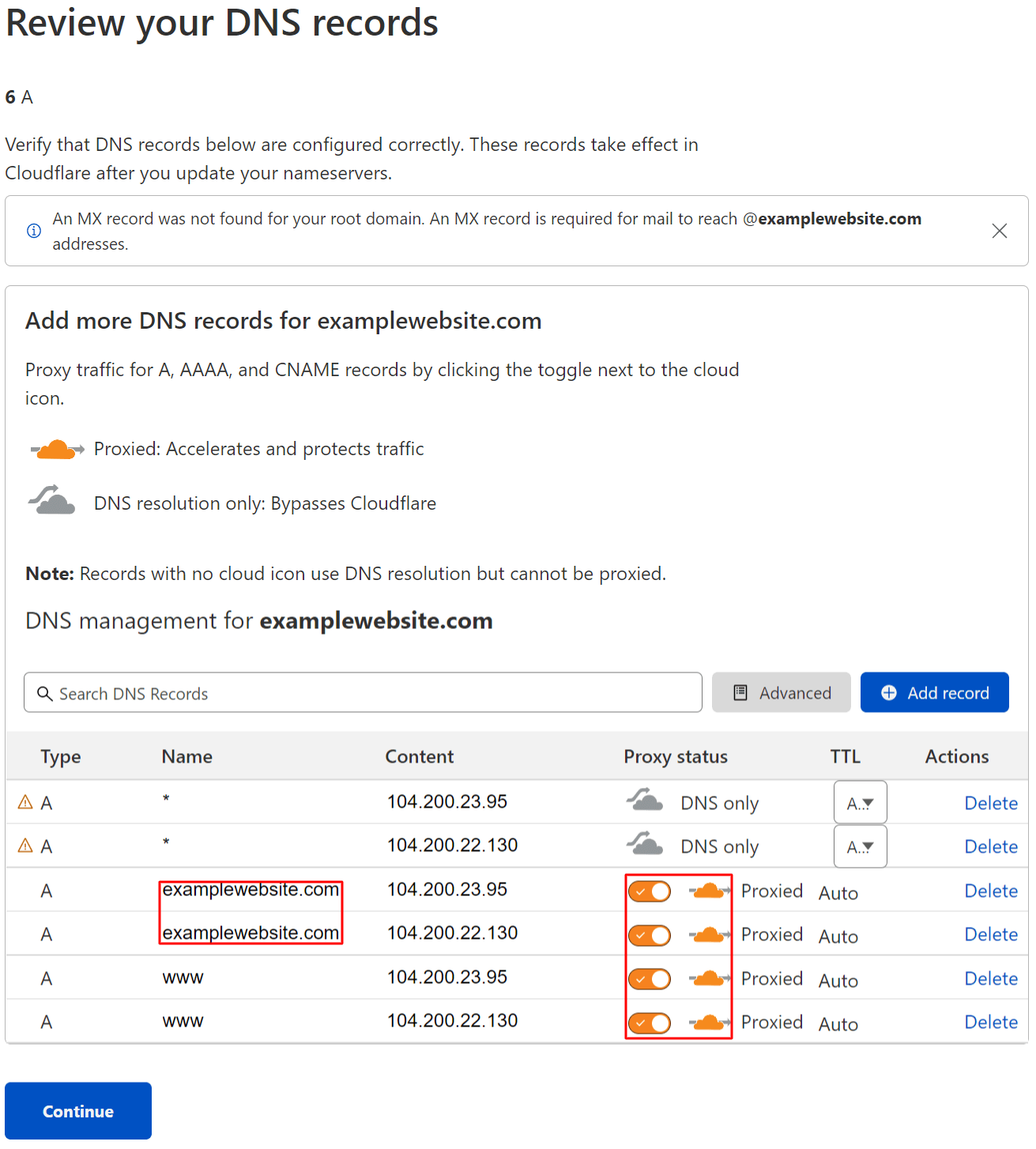1036x1149 pixels.
Task: Click gray cloud for * 104.200.23.95 record
Action: [x=645, y=800]
